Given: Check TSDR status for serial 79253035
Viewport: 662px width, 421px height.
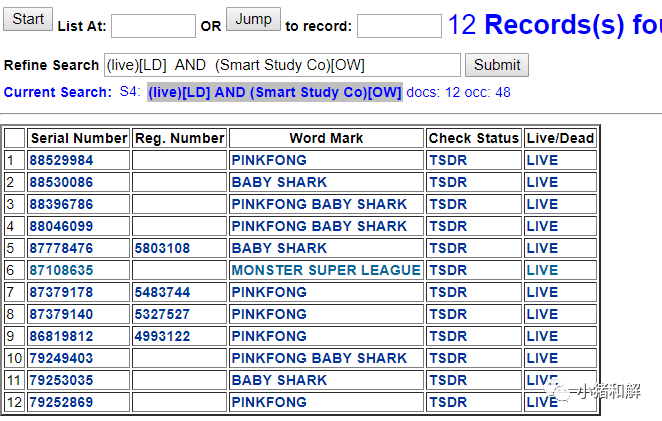Looking at the screenshot, I should (x=448, y=380).
